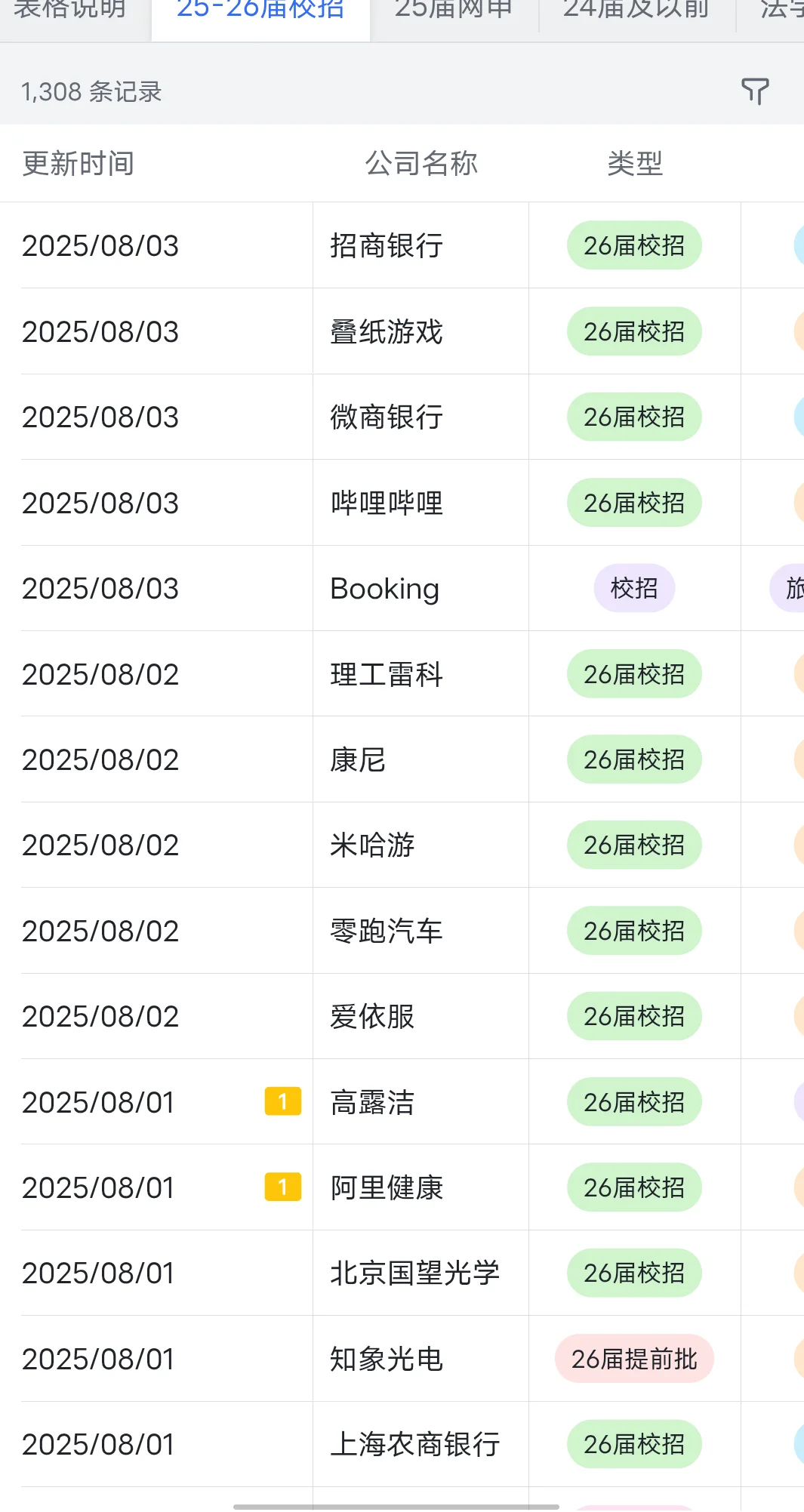Select the Booking company cell
This screenshot has height=1512, width=804.
click(420, 588)
